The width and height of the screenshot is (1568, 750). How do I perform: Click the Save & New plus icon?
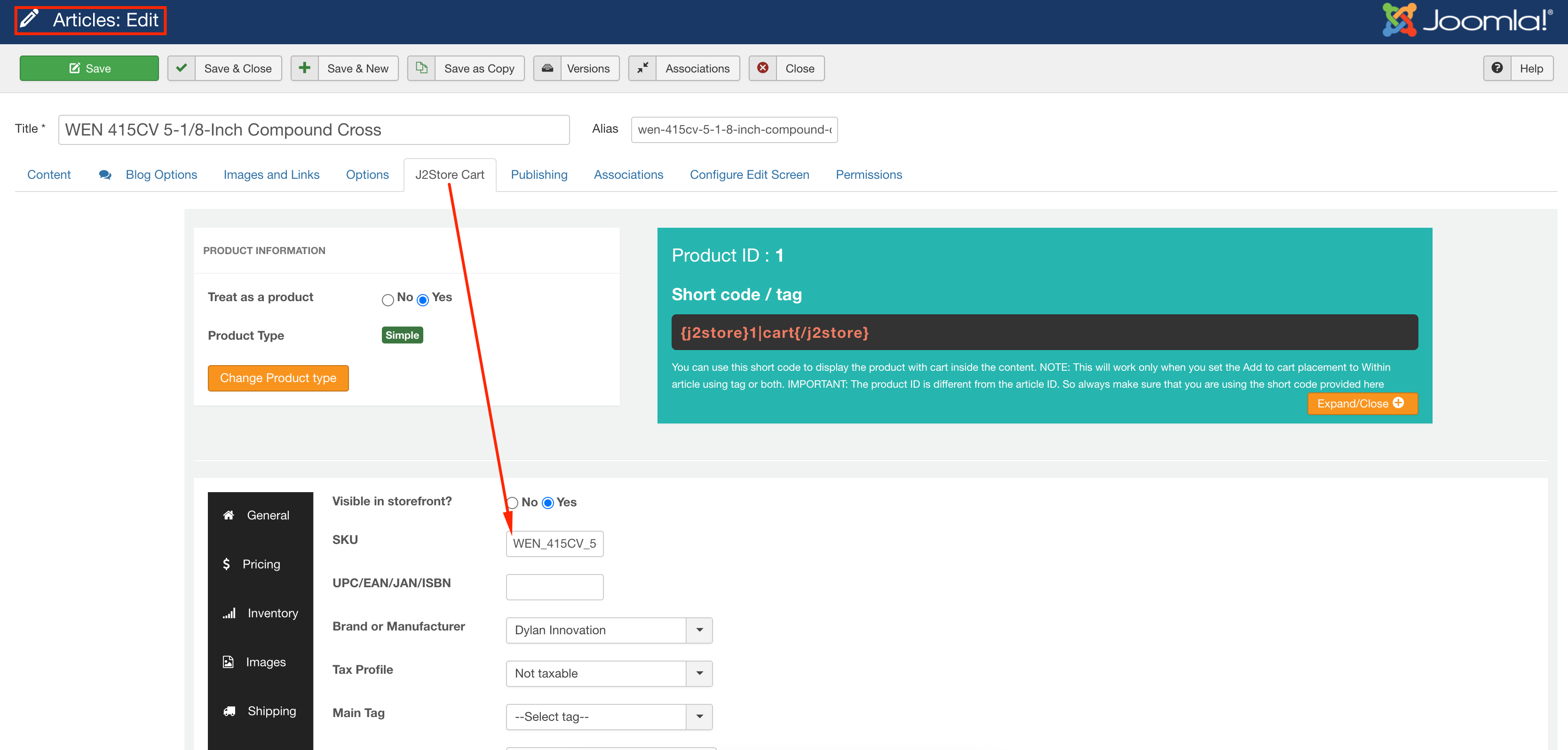[304, 68]
